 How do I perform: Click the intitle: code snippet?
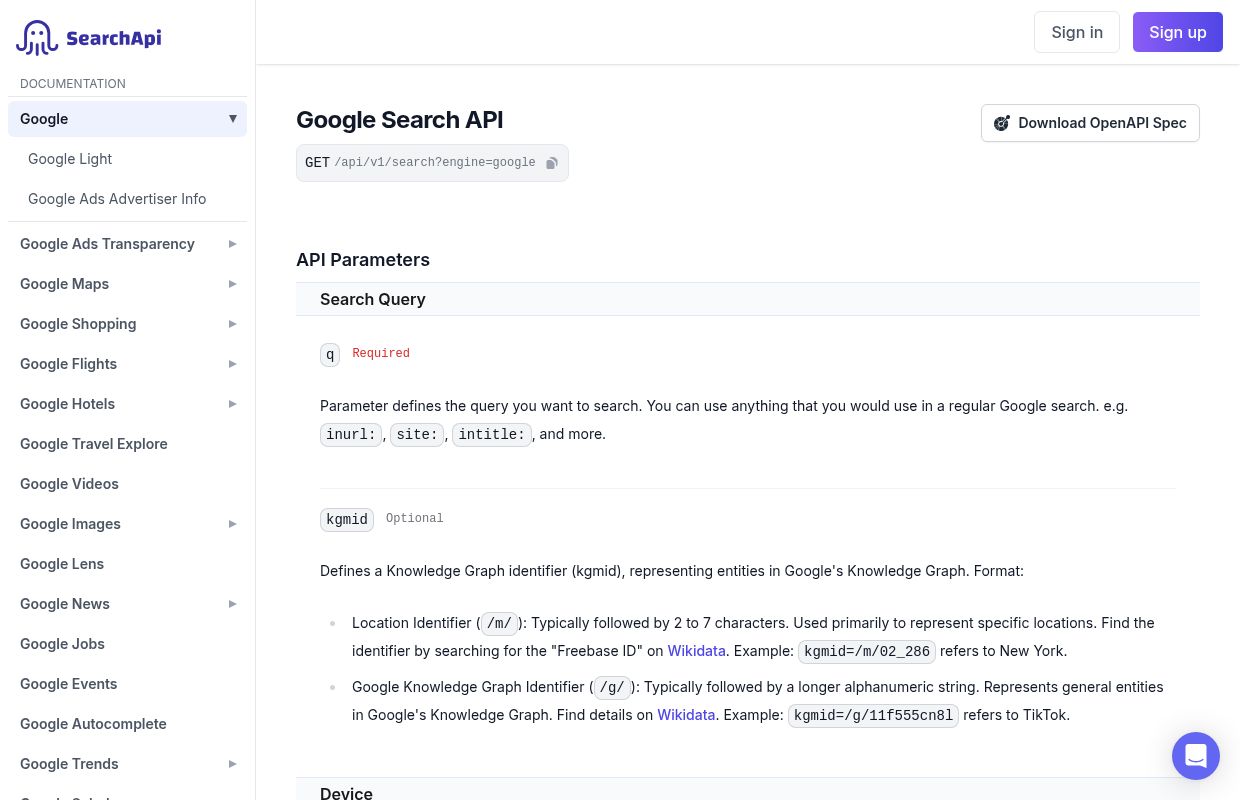[x=492, y=435]
